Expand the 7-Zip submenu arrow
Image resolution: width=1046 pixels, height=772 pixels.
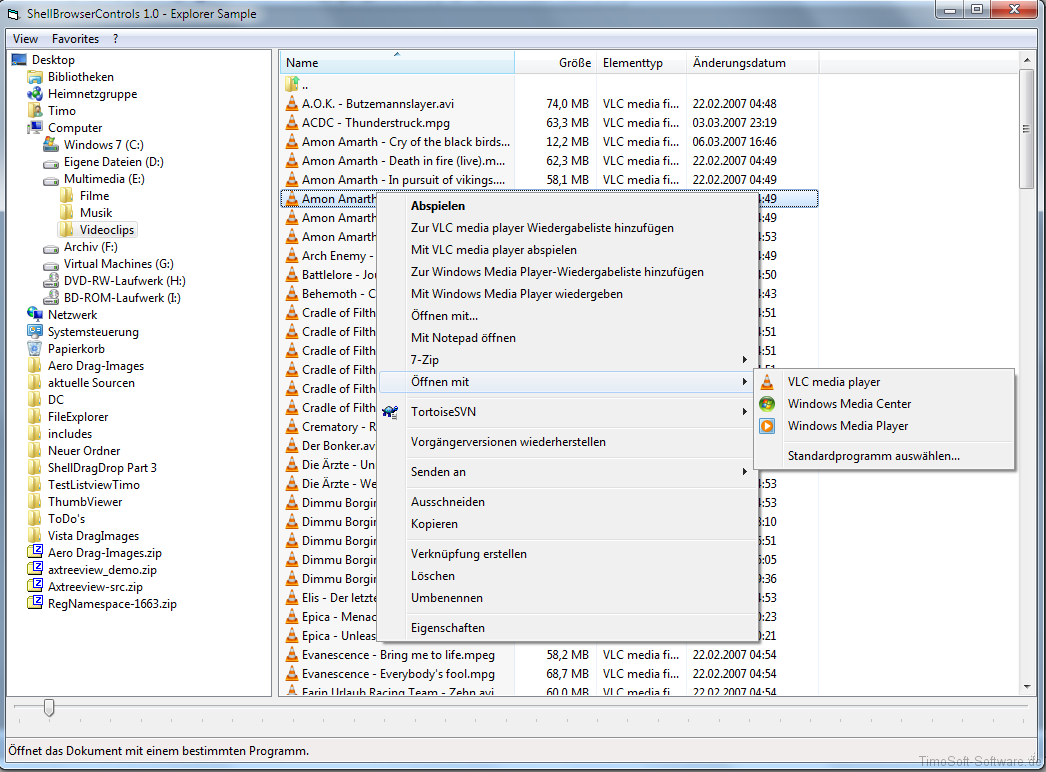pos(744,360)
